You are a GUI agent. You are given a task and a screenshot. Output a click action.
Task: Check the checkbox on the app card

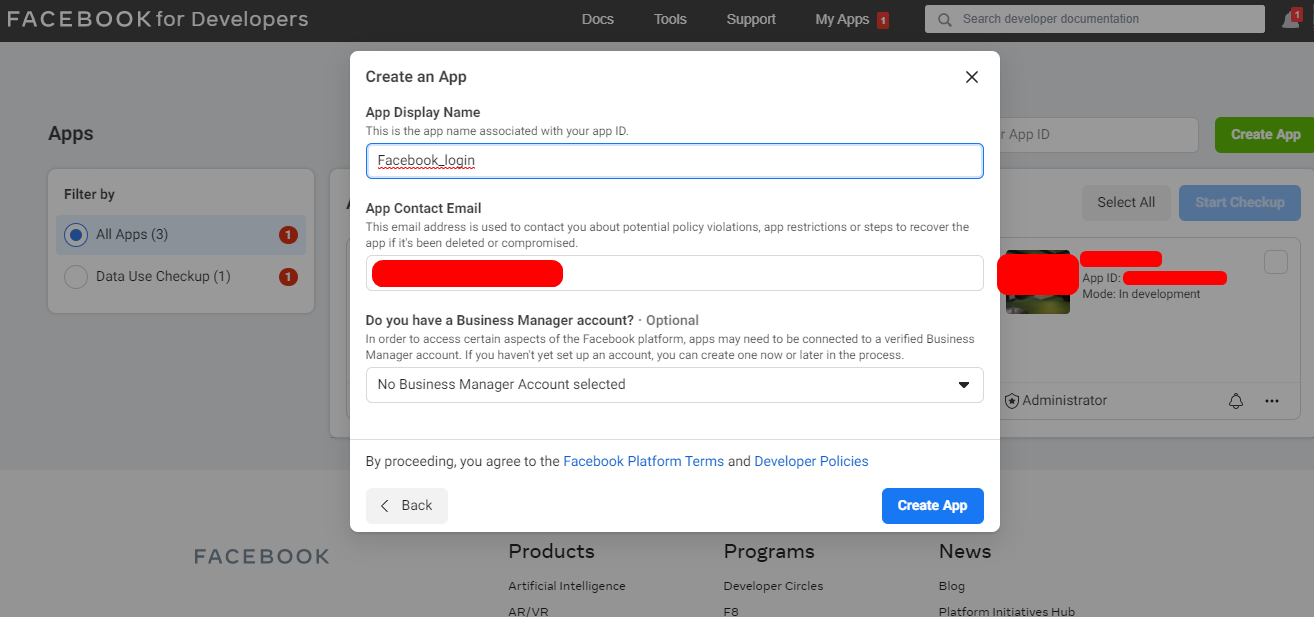(x=1276, y=262)
